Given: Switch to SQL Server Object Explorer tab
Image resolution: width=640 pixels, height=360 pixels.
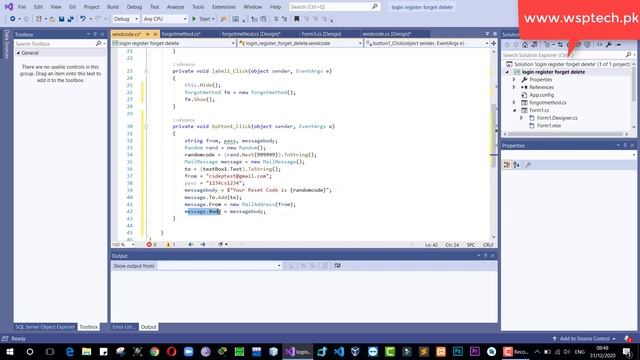Looking at the screenshot, I should tap(45, 327).
